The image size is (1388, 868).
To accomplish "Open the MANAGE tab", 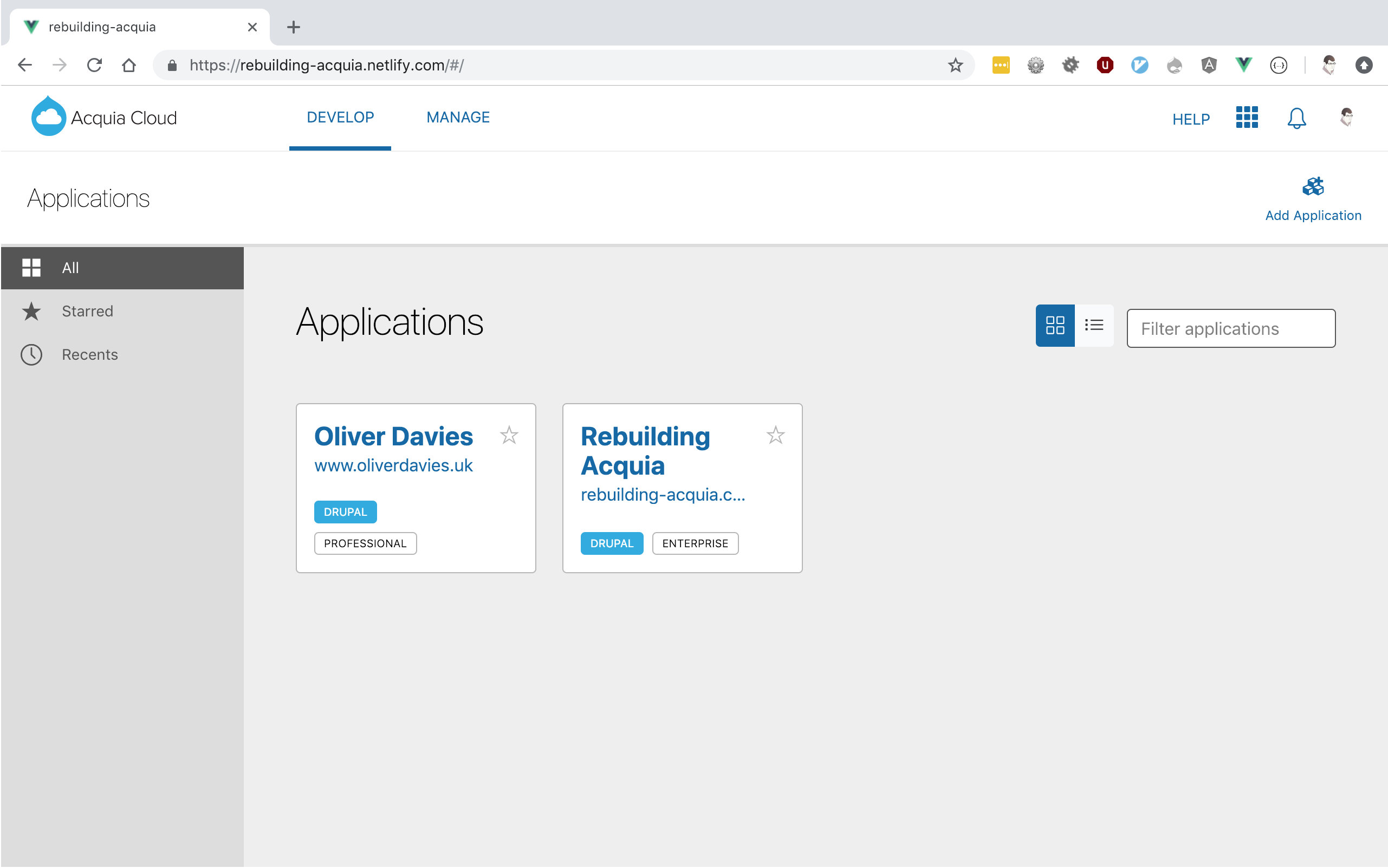I will [457, 117].
